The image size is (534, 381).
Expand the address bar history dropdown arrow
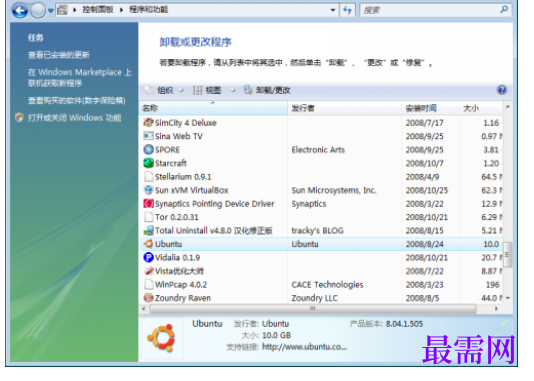333,10
